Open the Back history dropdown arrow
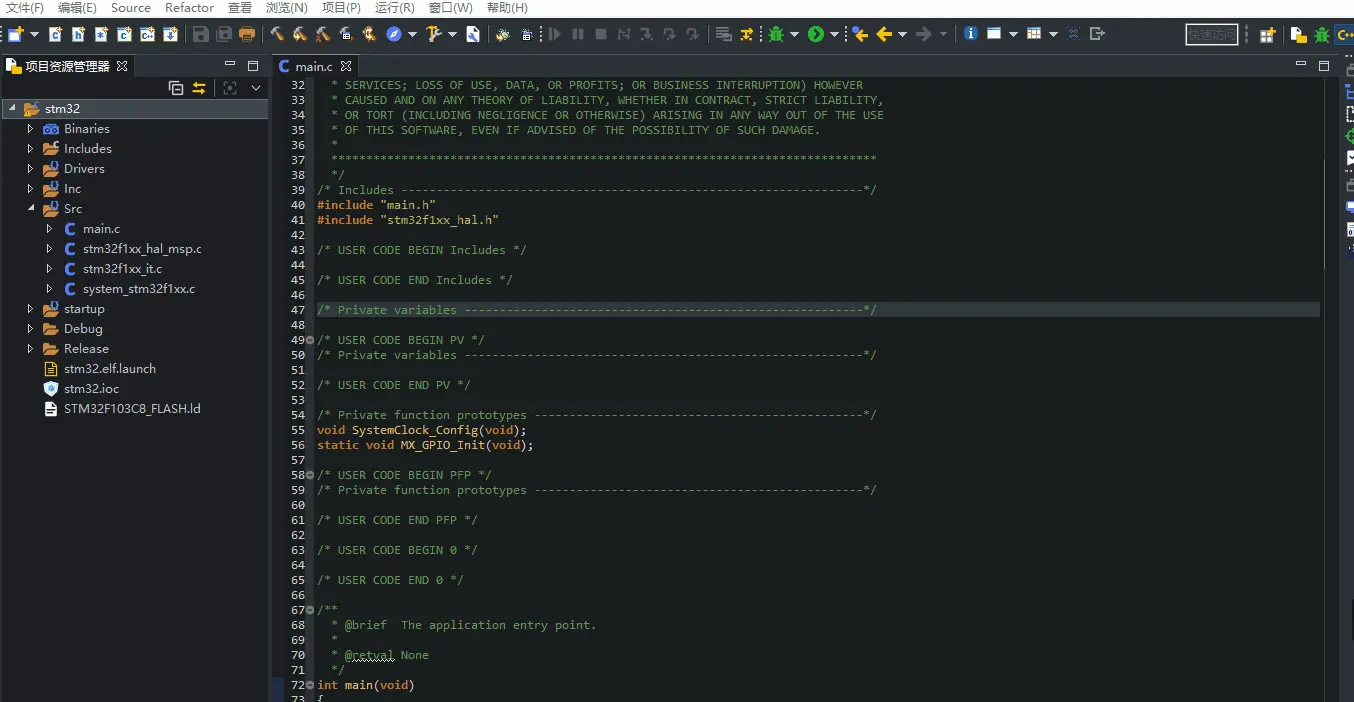 click(903, 34)
